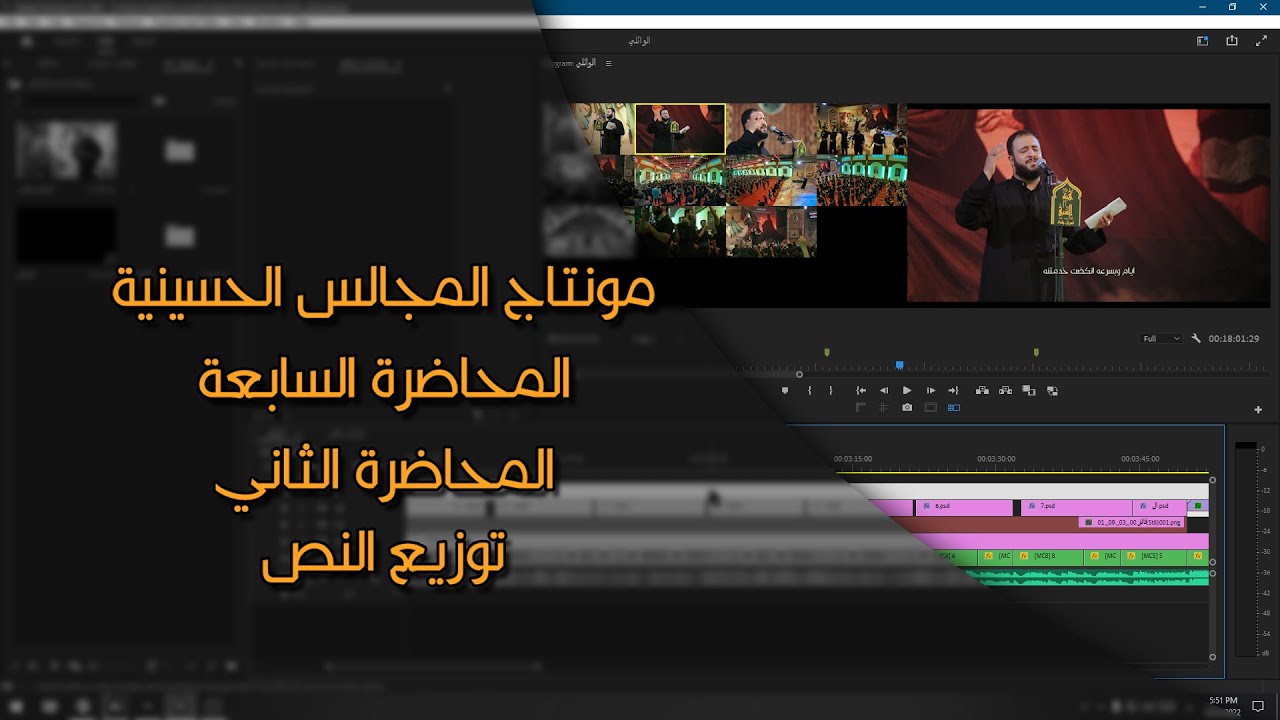Select the fourth camera angle in the top row
This screenshot has height=720, width=1280.
pos(862,129)
